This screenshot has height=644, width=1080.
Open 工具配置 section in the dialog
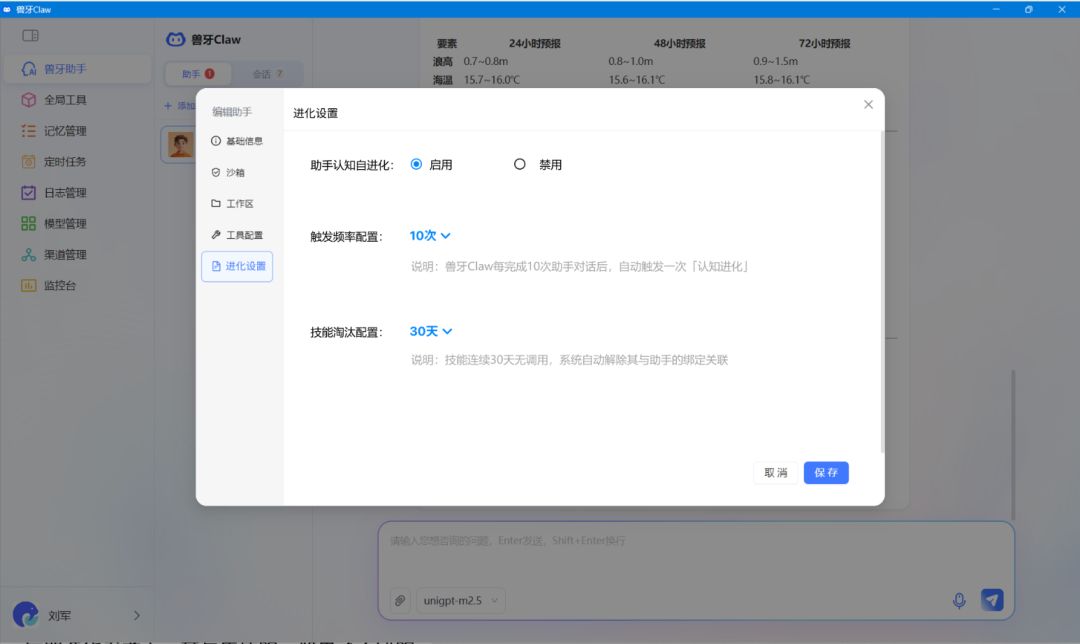tap(237, 235)
